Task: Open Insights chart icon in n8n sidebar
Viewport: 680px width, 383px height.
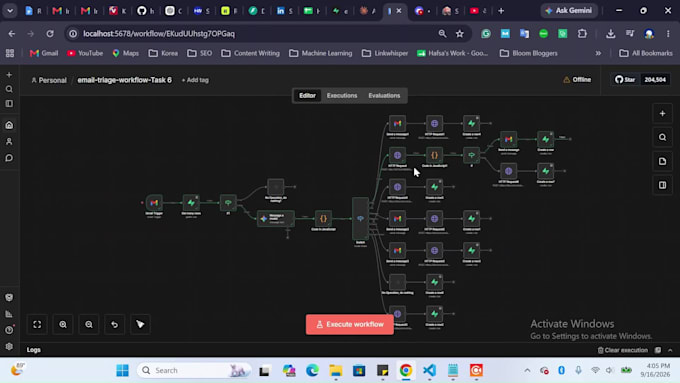Action: pyautogui.click(x=9, y=314)
